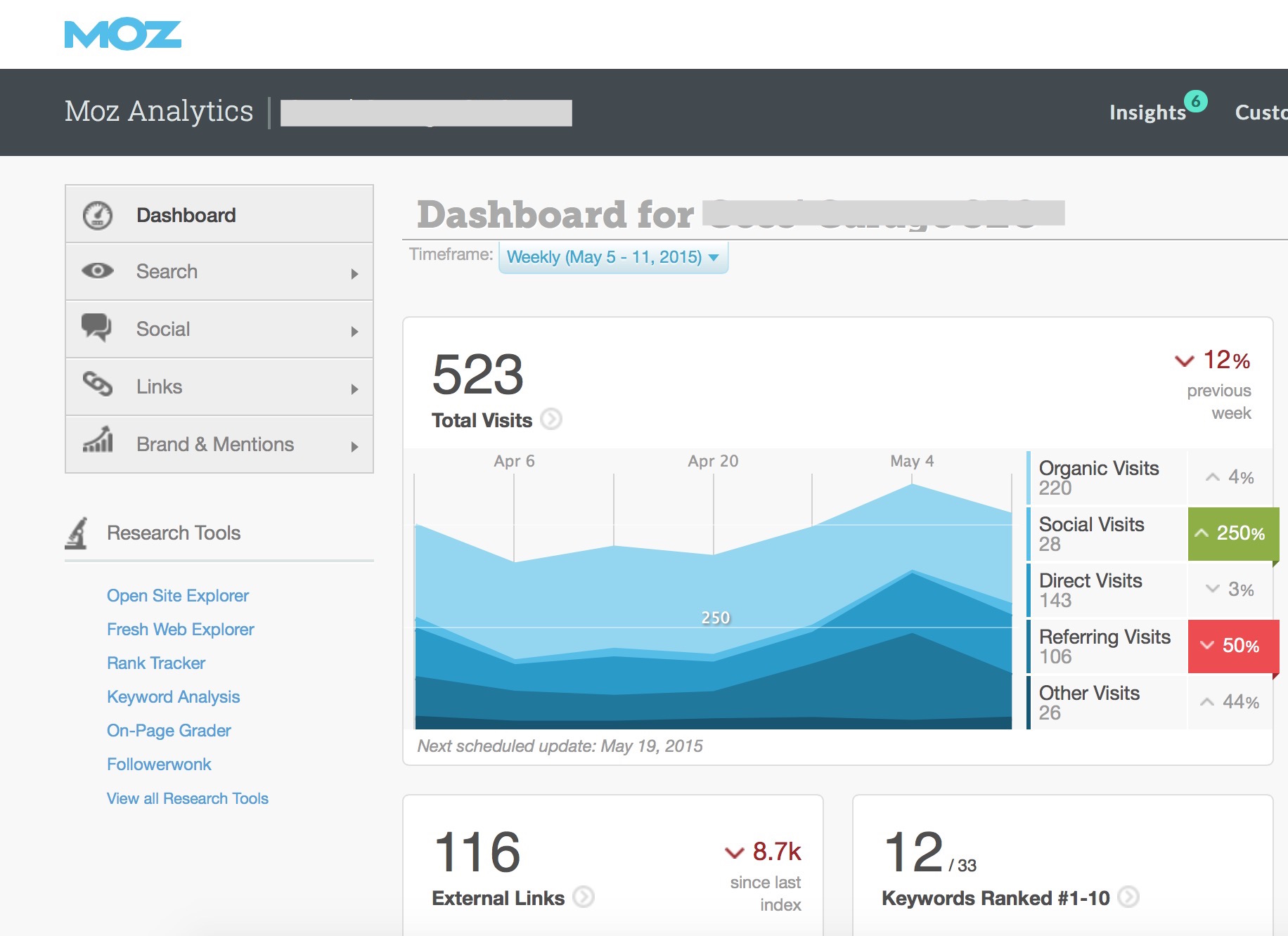Expand the Links menu arrow

[355, 389]
